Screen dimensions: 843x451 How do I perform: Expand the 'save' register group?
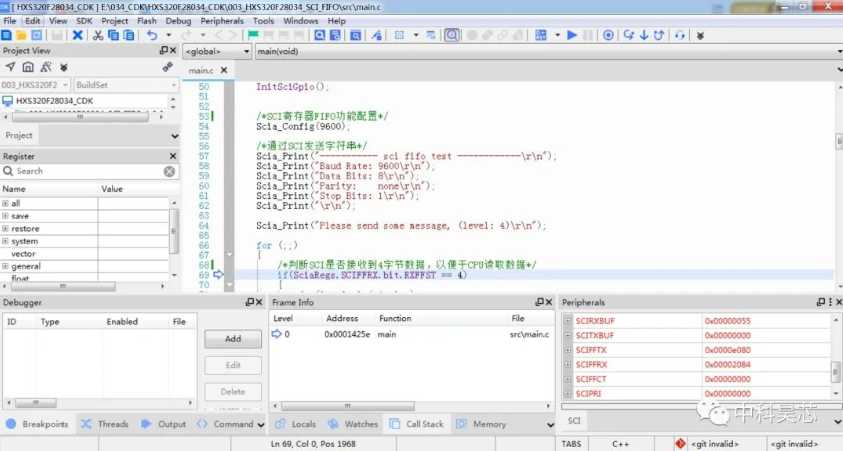point(5,216)
